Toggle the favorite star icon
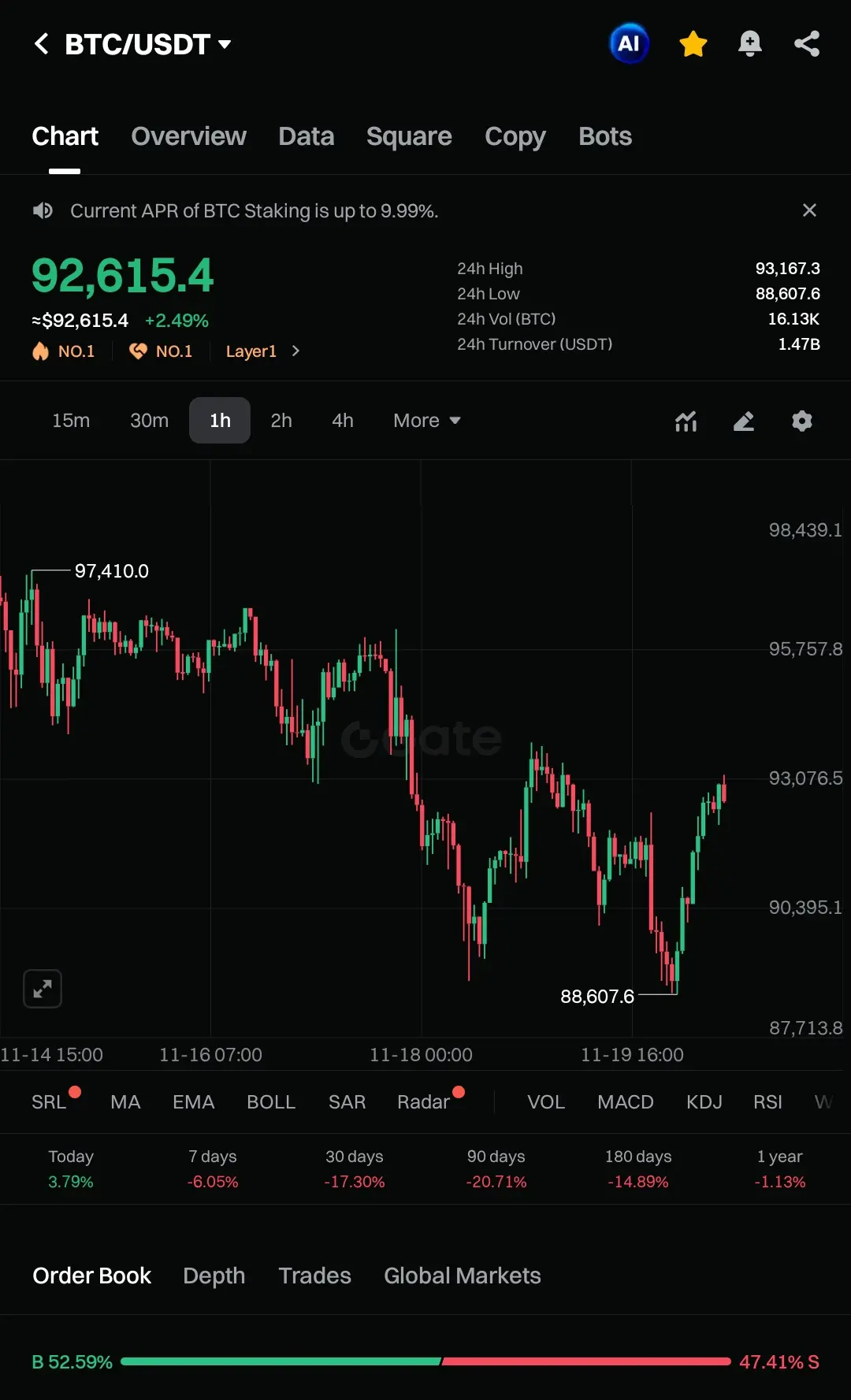Image resolution: width=851 pixels, height=1400 pixels. 693,44
